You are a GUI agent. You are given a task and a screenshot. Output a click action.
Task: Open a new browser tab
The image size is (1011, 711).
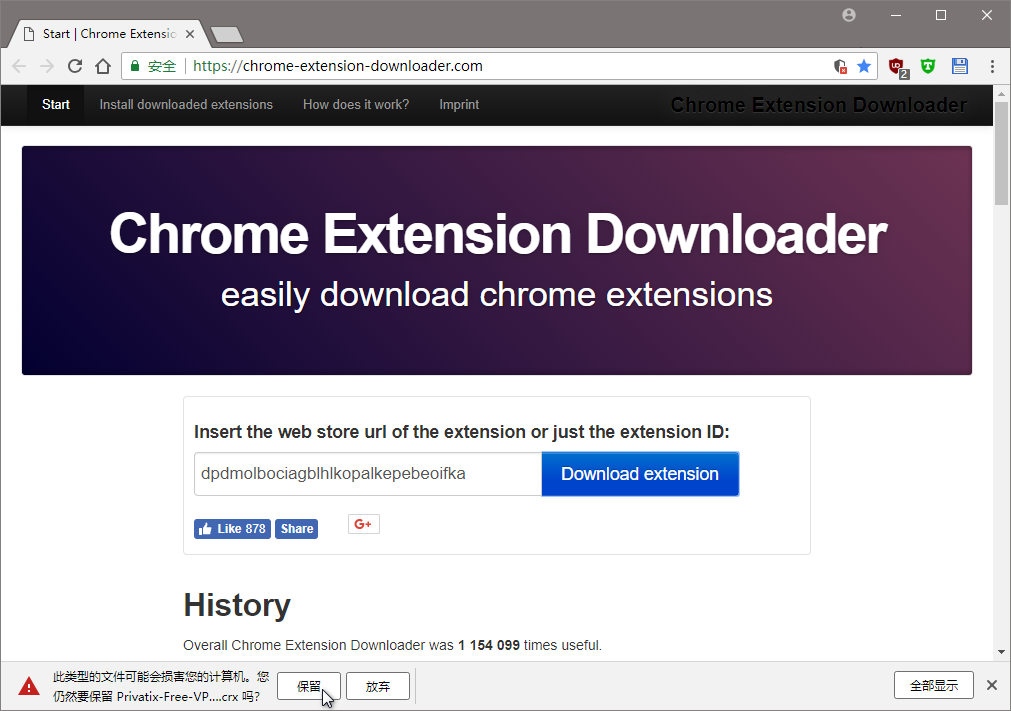click(x=227, y=34)
